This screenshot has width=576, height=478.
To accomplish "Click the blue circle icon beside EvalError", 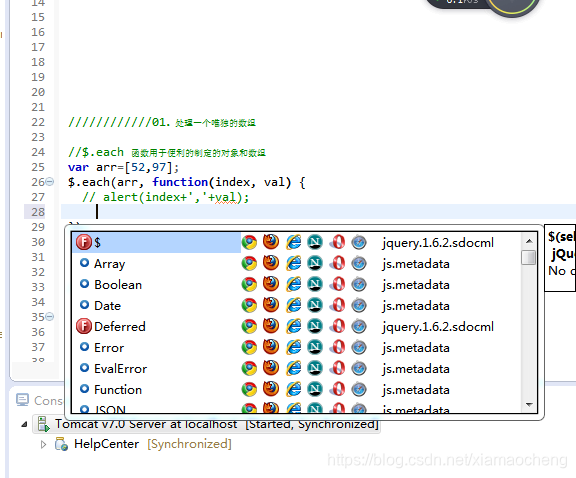I will click(x=84, y=367).
